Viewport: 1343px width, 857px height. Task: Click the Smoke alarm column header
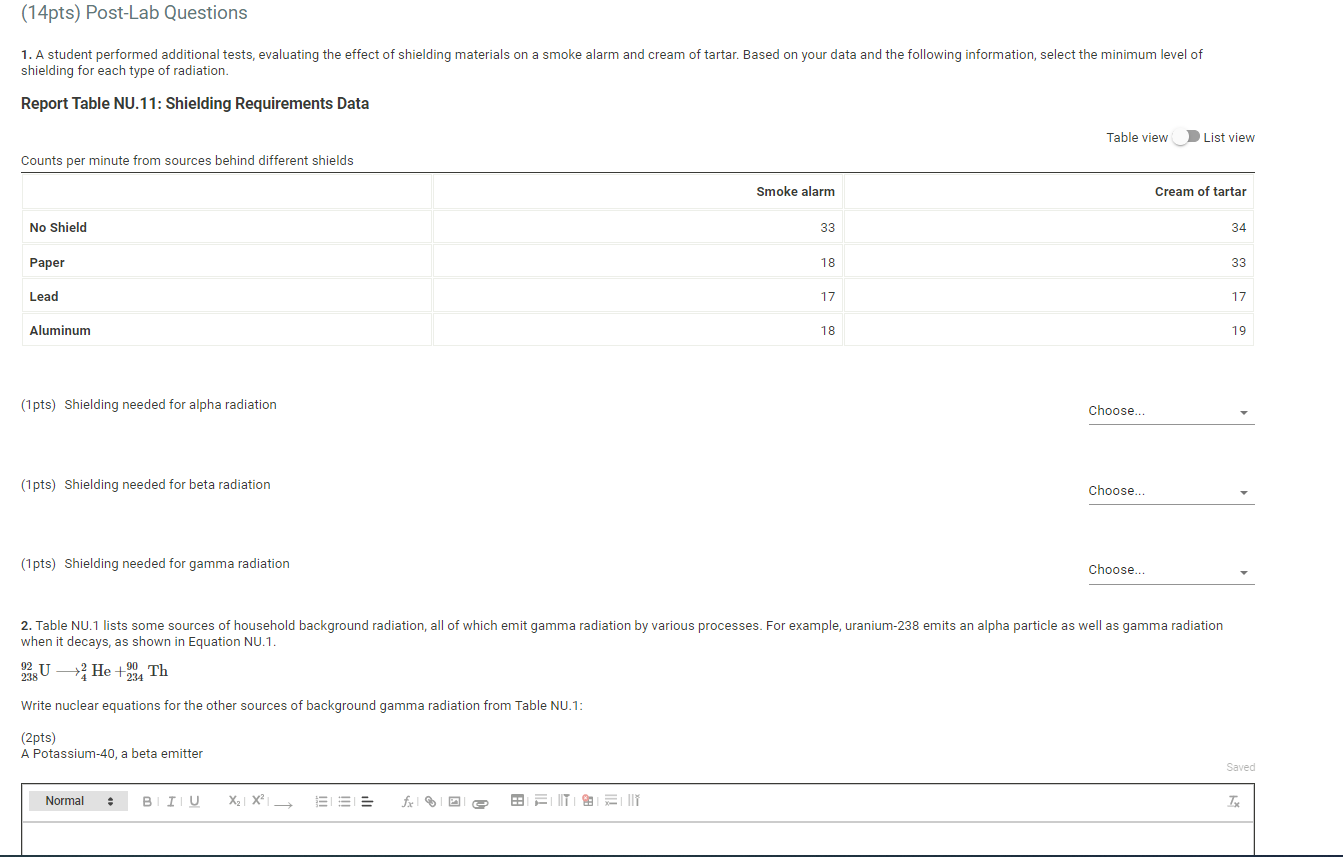tap(796, 192)
